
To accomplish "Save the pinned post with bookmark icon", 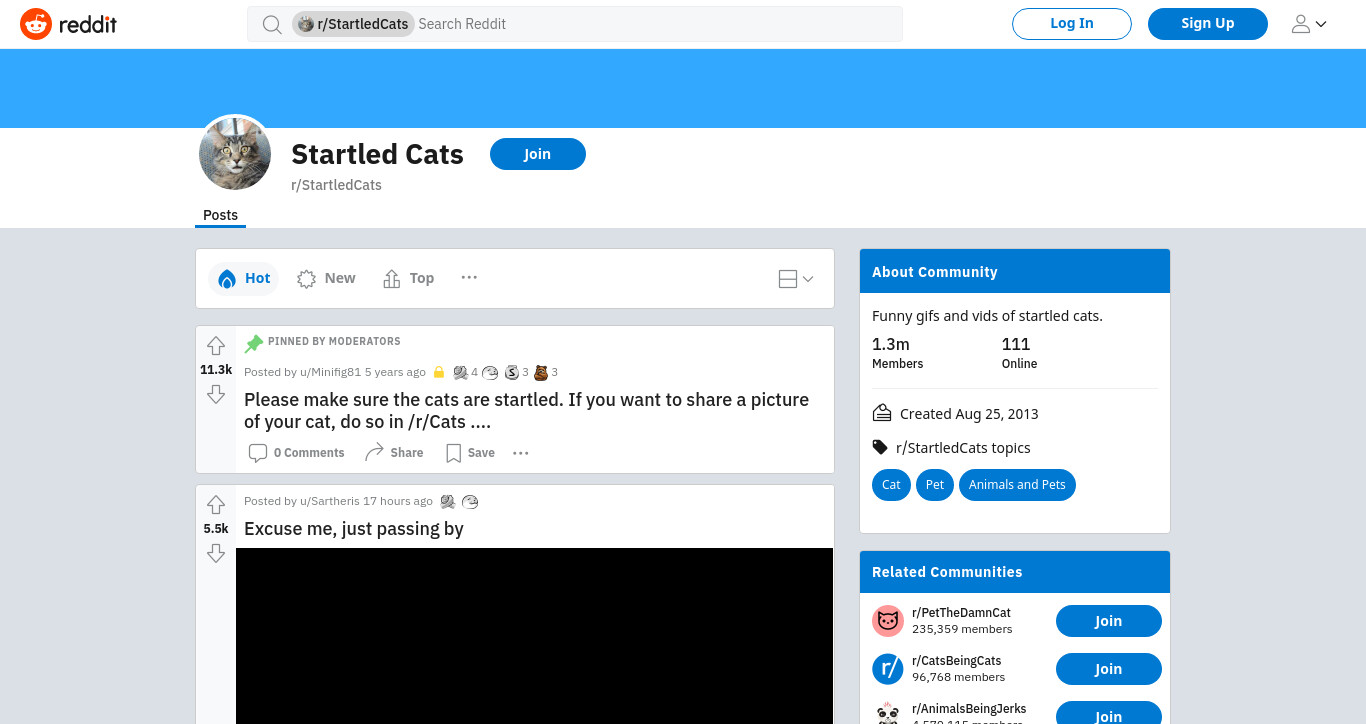I will click(x=470, y=453).
